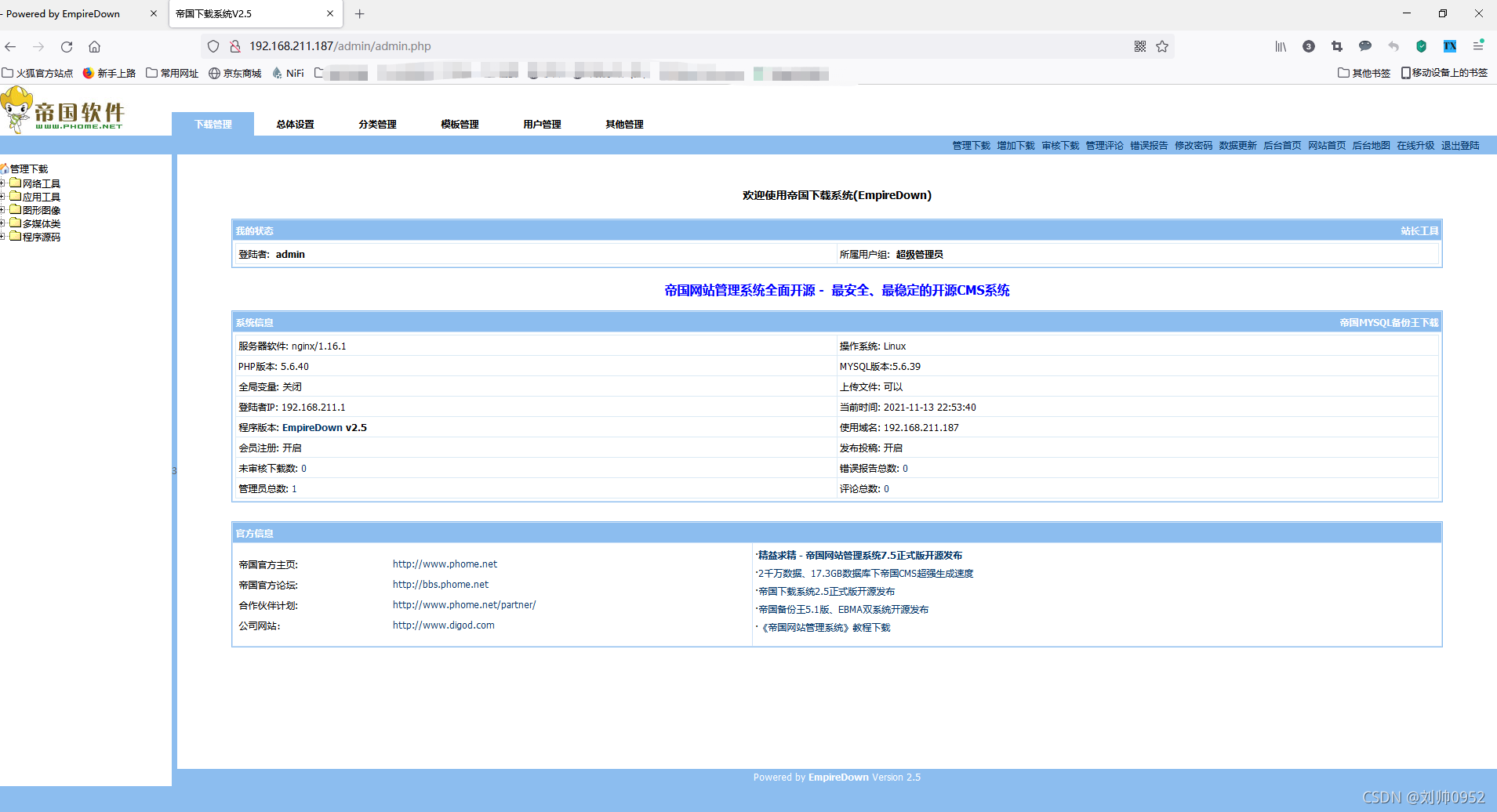
Task: Open 管理评论 in the blue toolbar
Action: [x=1104, y=146]
